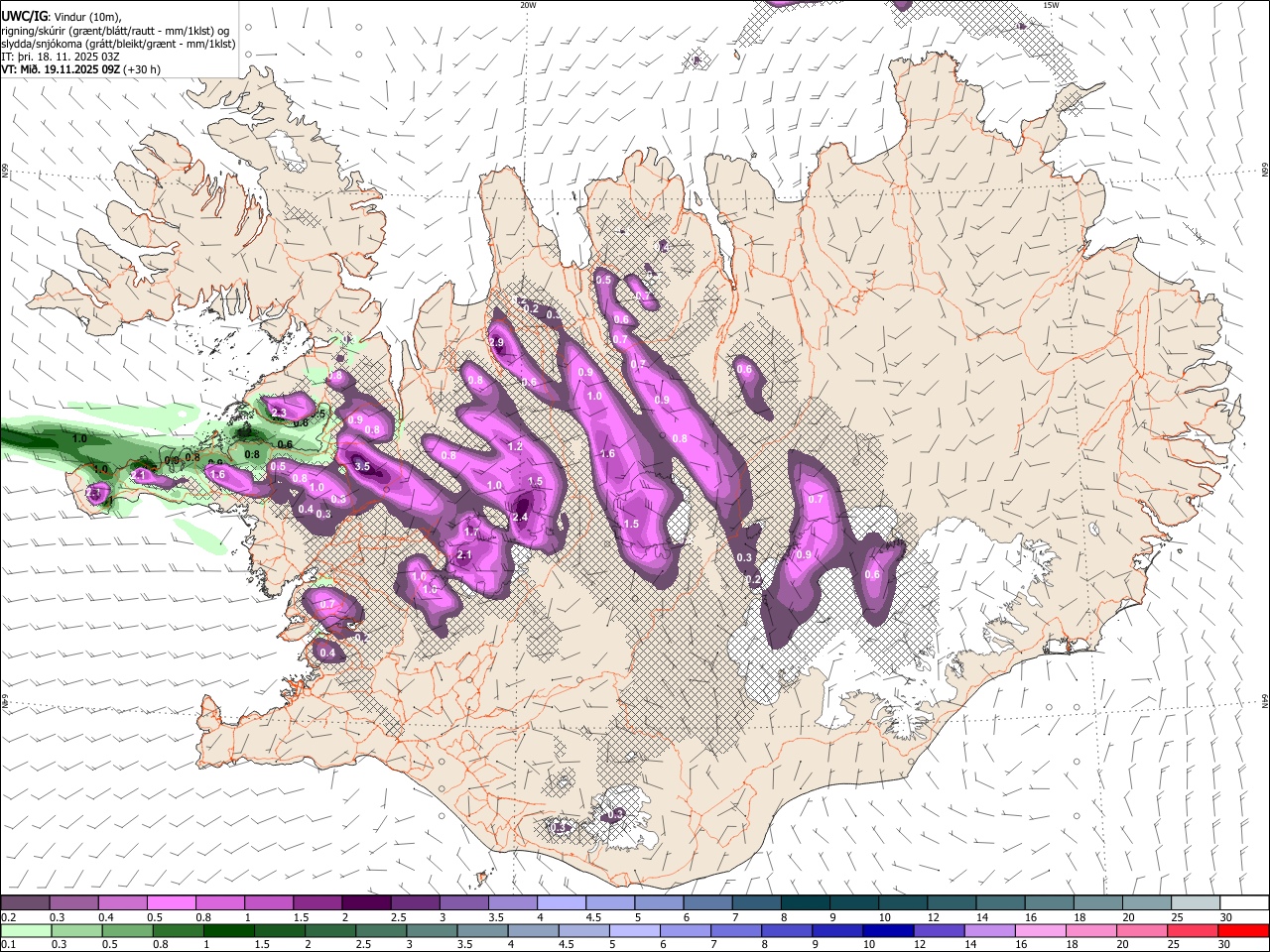Image resolution: width=1270 pixels, height=952 pixels.
Task: Click the 0.1 label under the lower legend row
Action: (x=9, y=945)
